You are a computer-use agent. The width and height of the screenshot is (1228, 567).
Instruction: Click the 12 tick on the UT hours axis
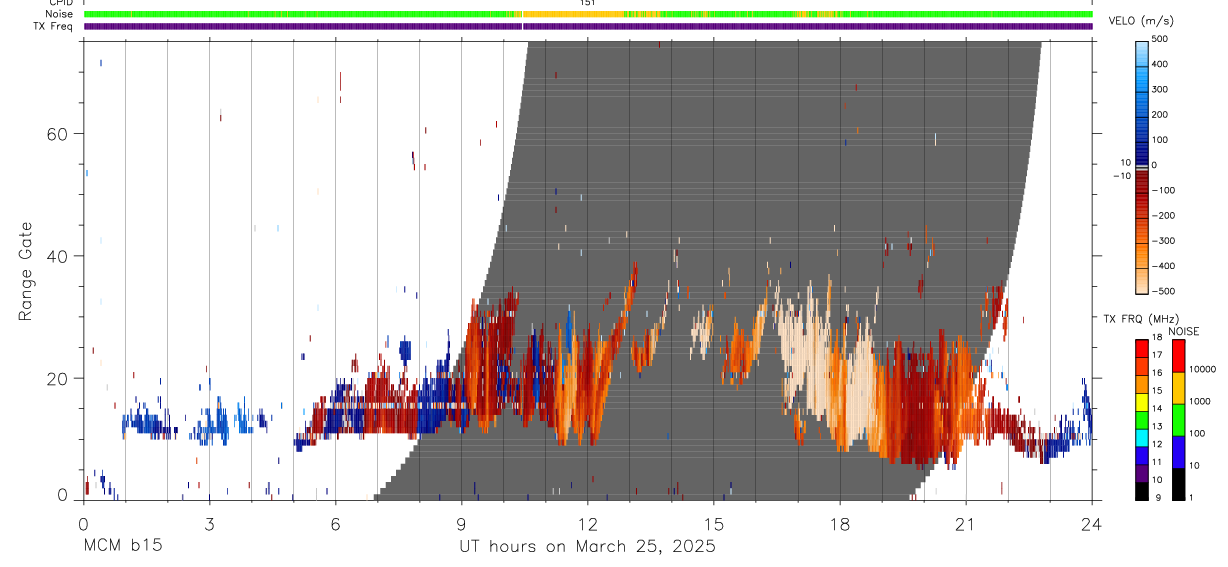click(x=588, y=525)
